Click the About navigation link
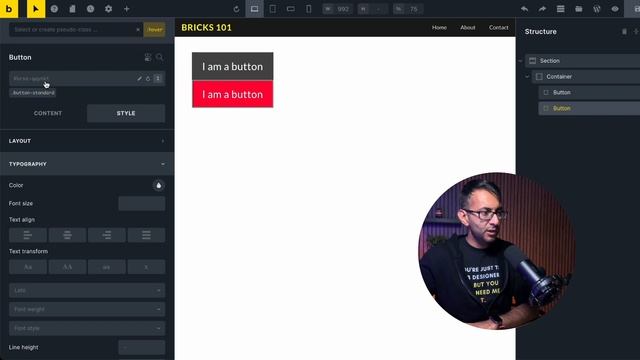The image size is (640, 360). tap(468, 28)
